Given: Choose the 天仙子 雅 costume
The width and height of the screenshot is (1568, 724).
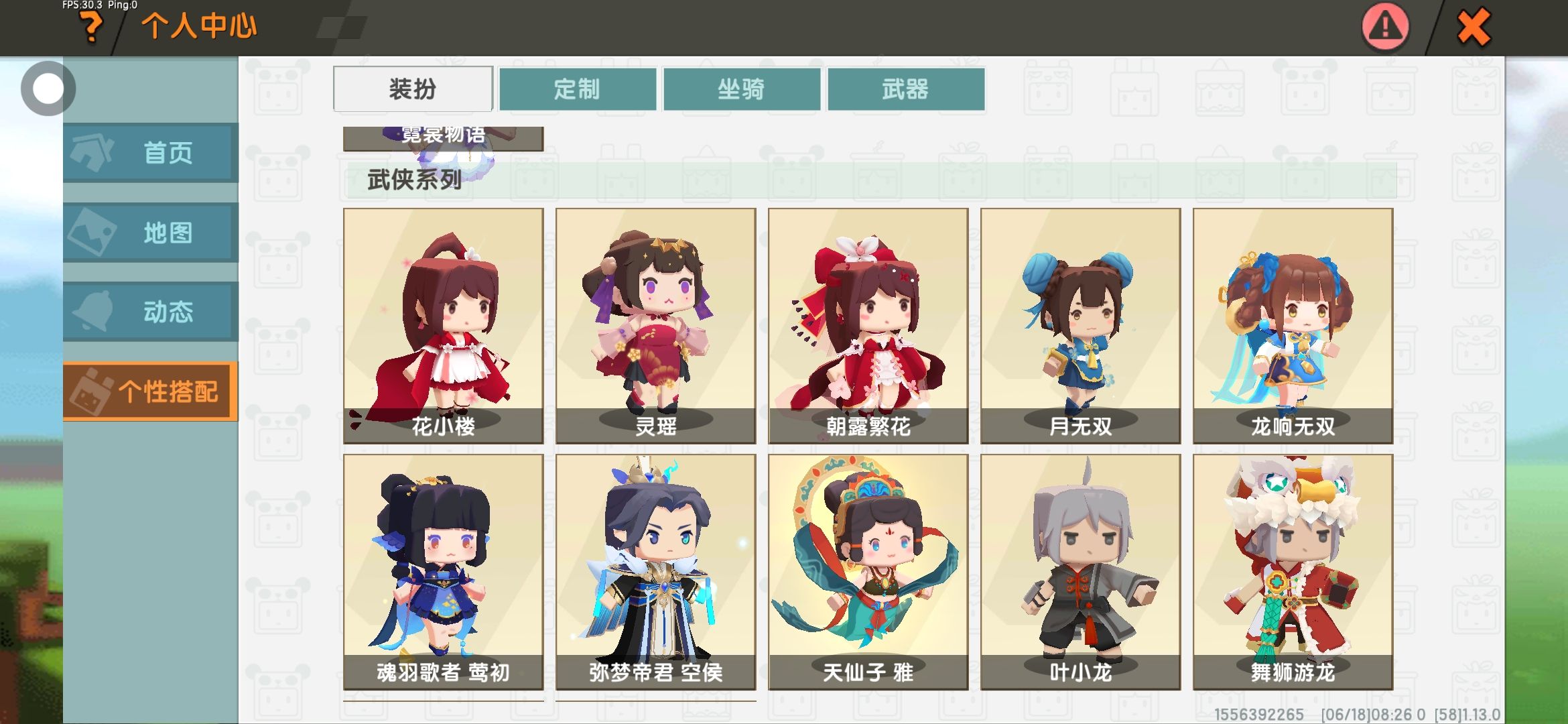Looking at the screenshot, I should tap(868, 572).
